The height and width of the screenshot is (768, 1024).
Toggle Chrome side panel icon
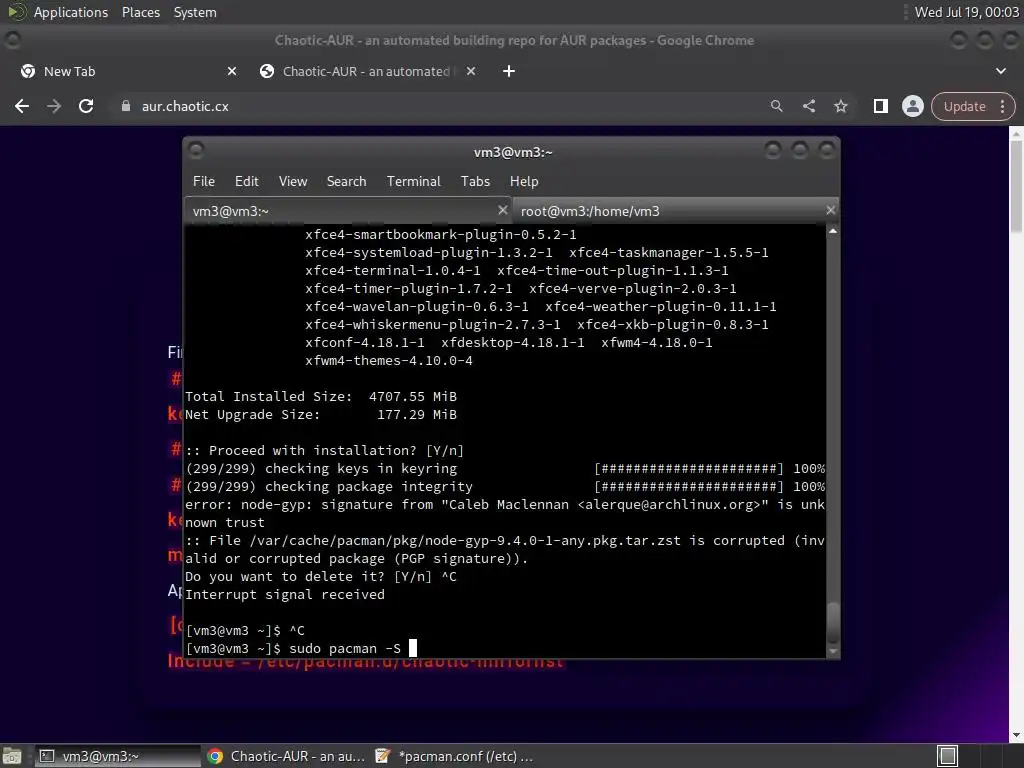[880, 106]
